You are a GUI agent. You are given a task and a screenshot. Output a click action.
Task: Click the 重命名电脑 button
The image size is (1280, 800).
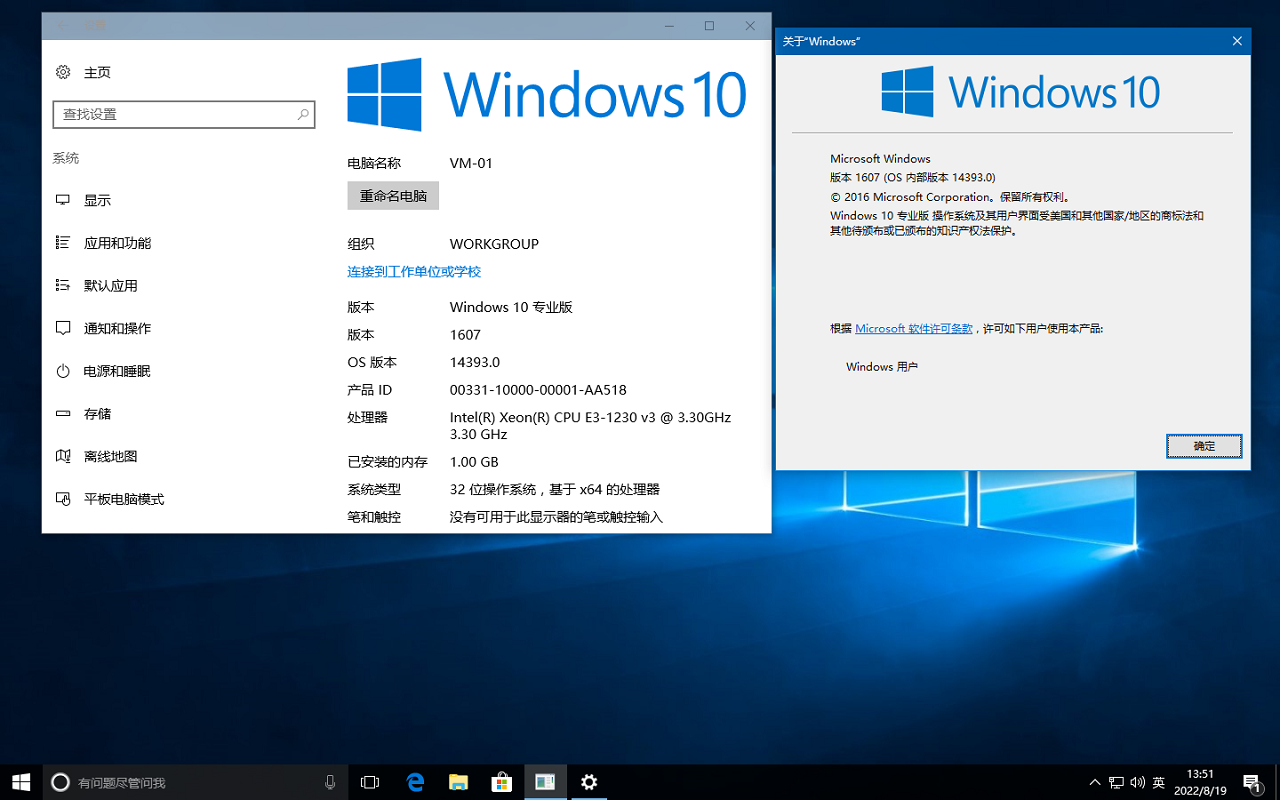pyautogui.click(x=393, y=195)
